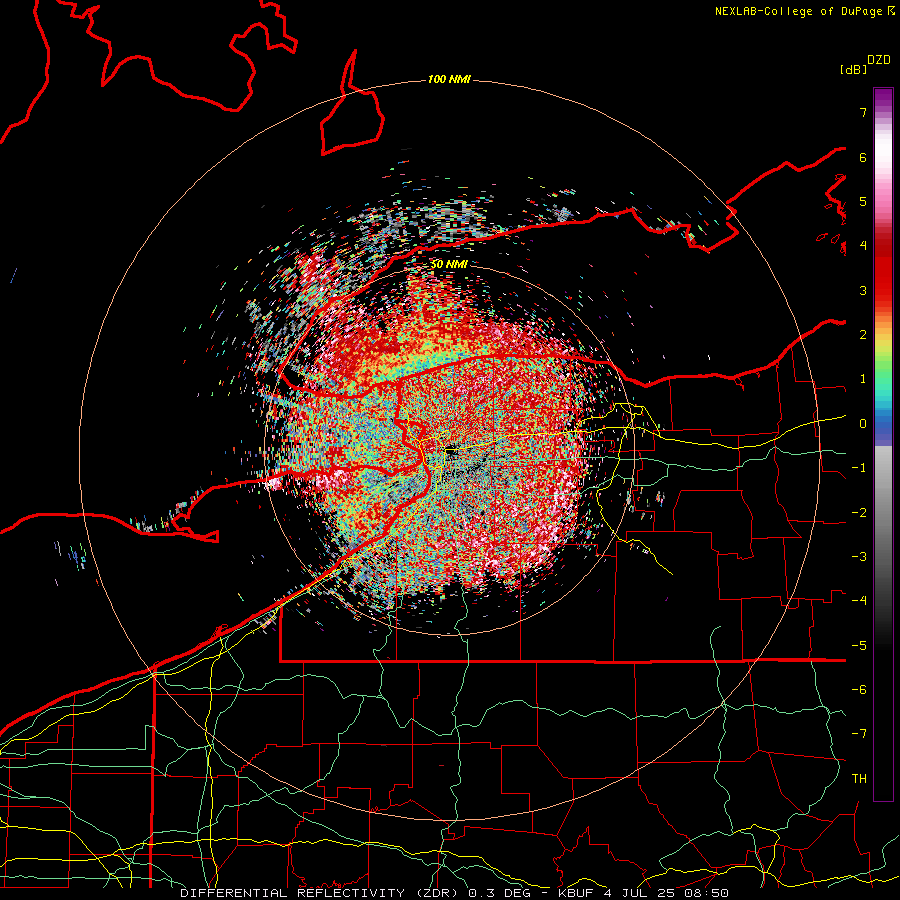Click the -5 dB label on the color scale
900x900 pixels.
(859, 646)
